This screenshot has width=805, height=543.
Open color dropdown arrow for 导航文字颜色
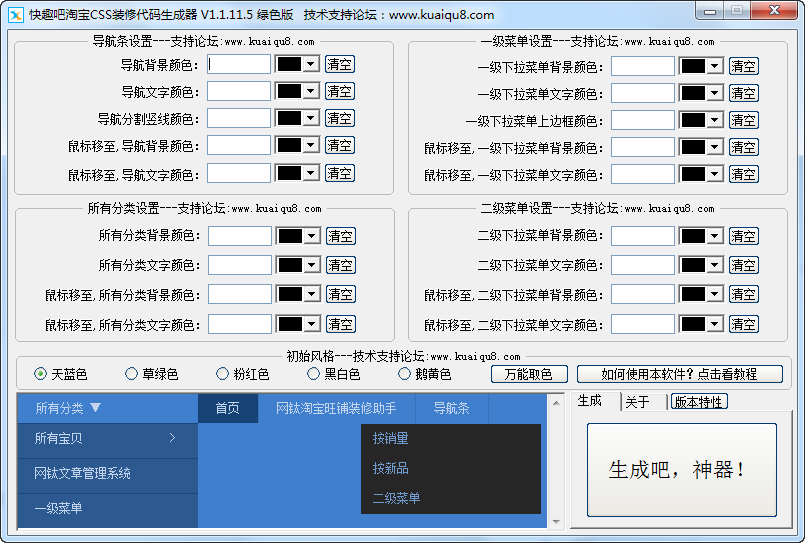(311, 91)
